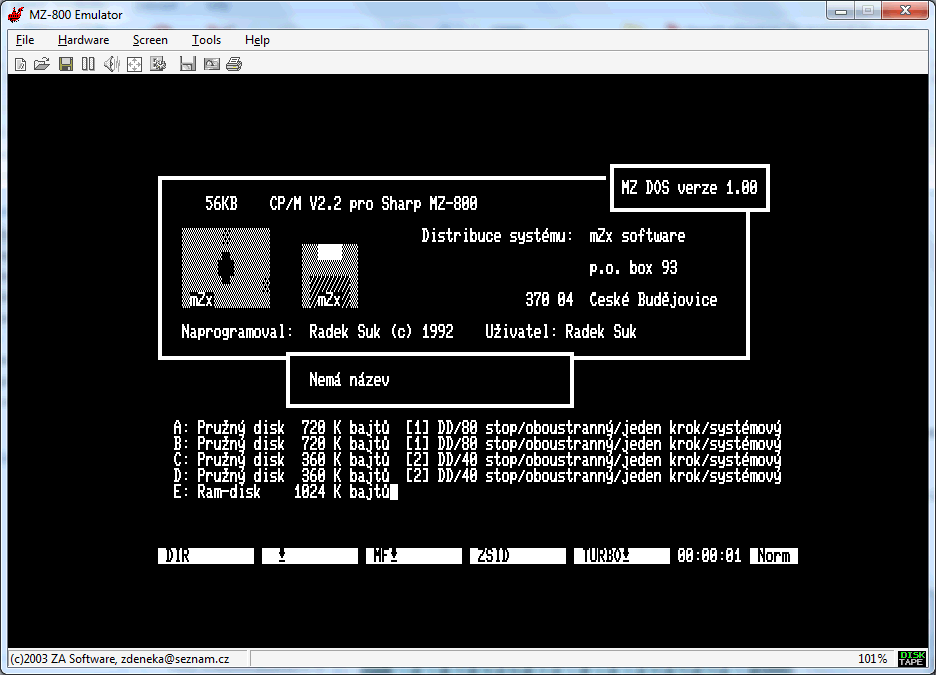Open the Help menu
Screen dimensions: 936x675
pos(257,40)
